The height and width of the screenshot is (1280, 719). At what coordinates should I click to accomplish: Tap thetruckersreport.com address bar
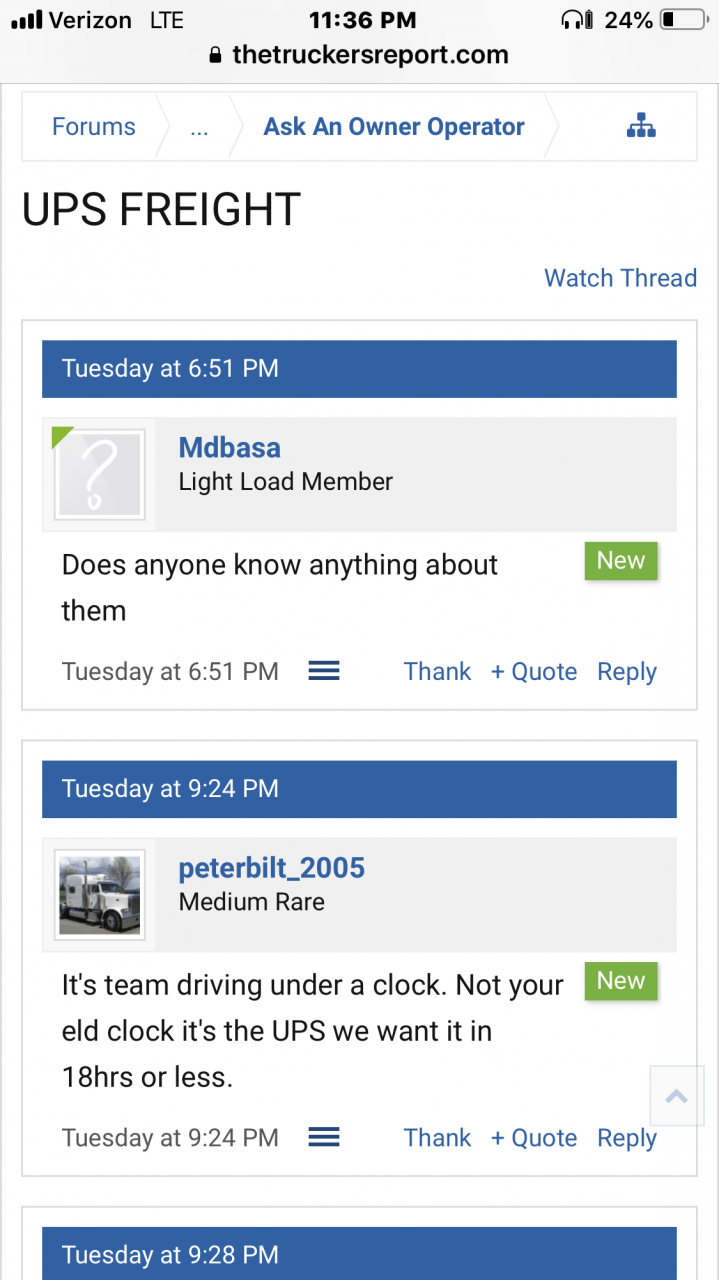click(359, 56)
